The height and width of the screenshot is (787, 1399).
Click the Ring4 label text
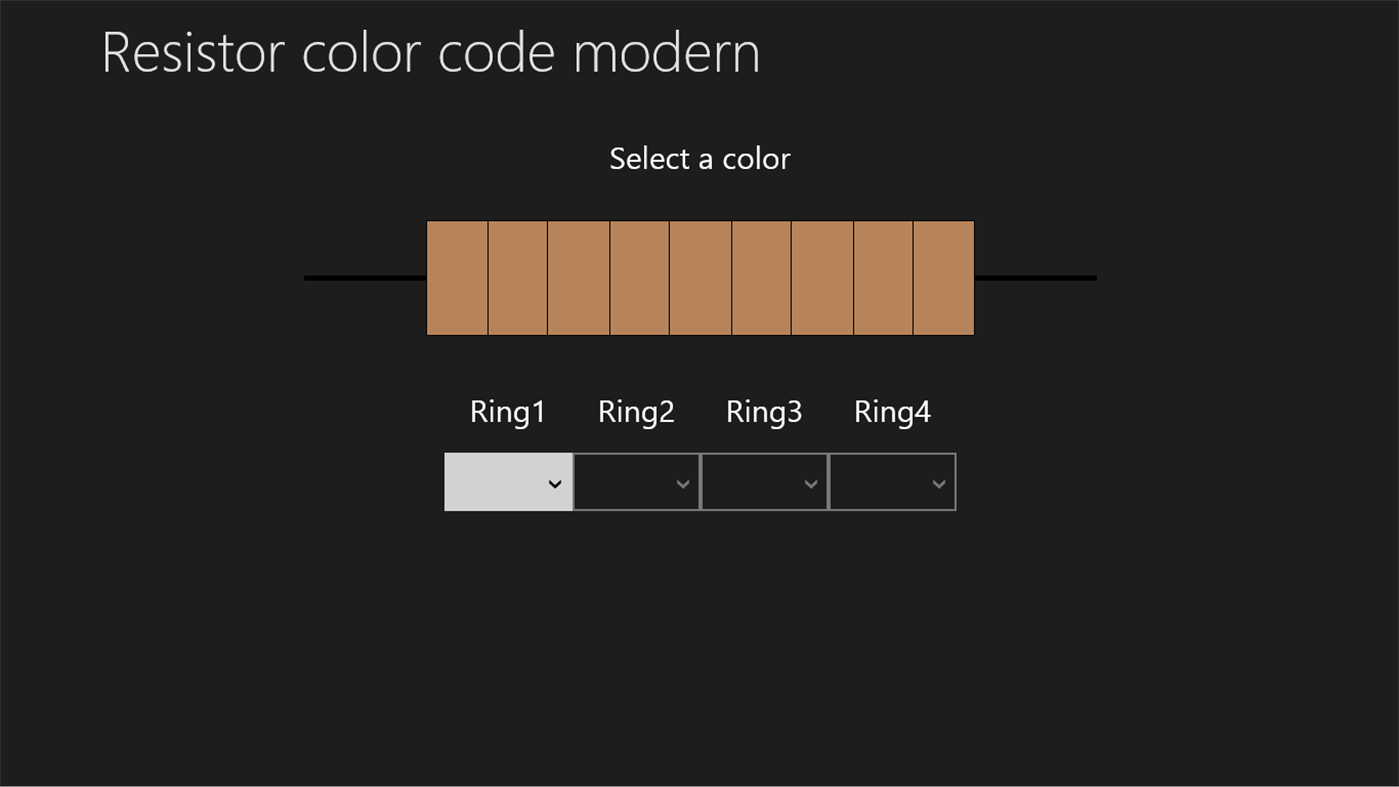pos(892,411)
